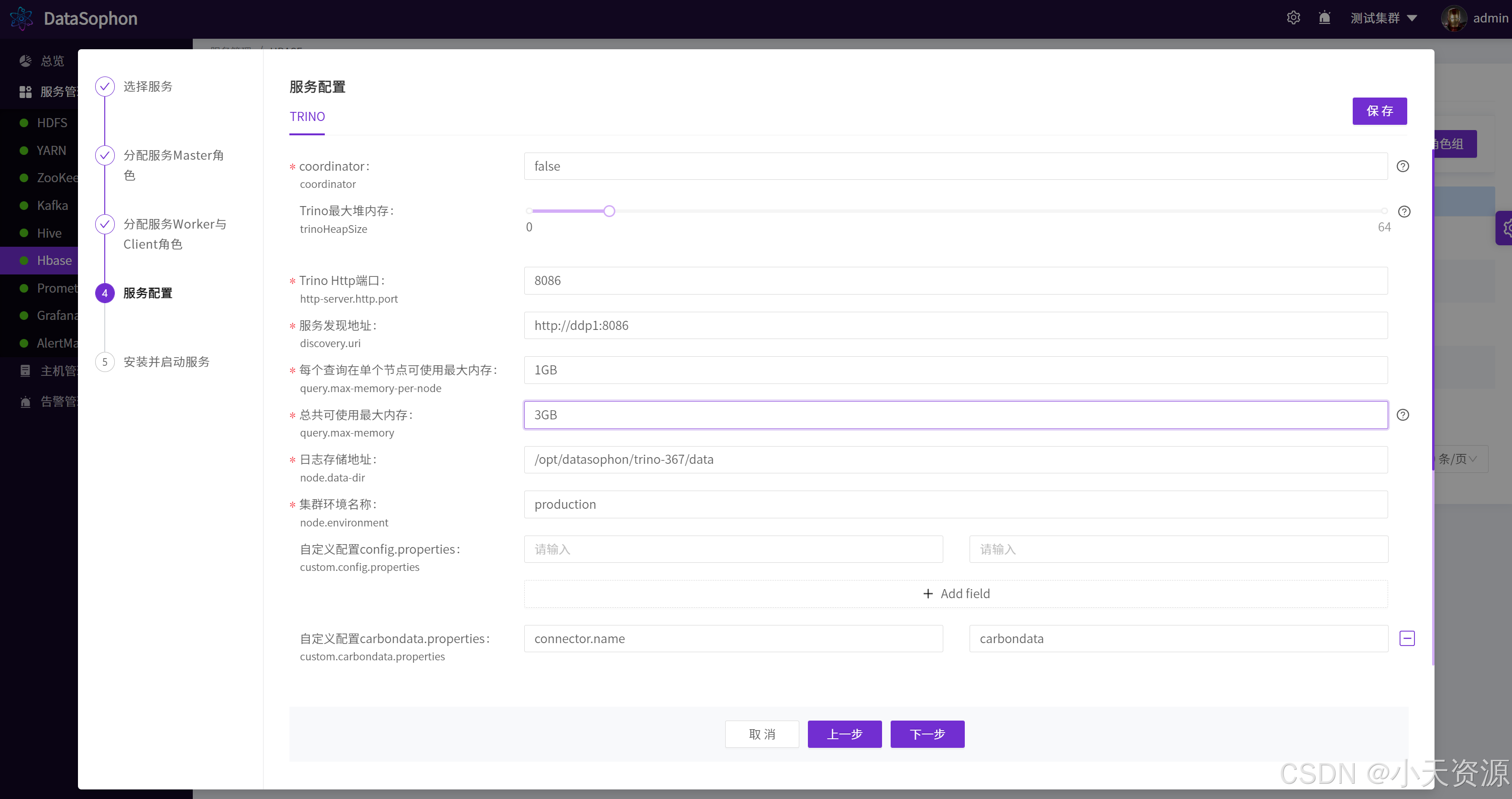Click the discovery.uri input field
1512x799 pixels.
pyautogui.click(x=956, y=325)
